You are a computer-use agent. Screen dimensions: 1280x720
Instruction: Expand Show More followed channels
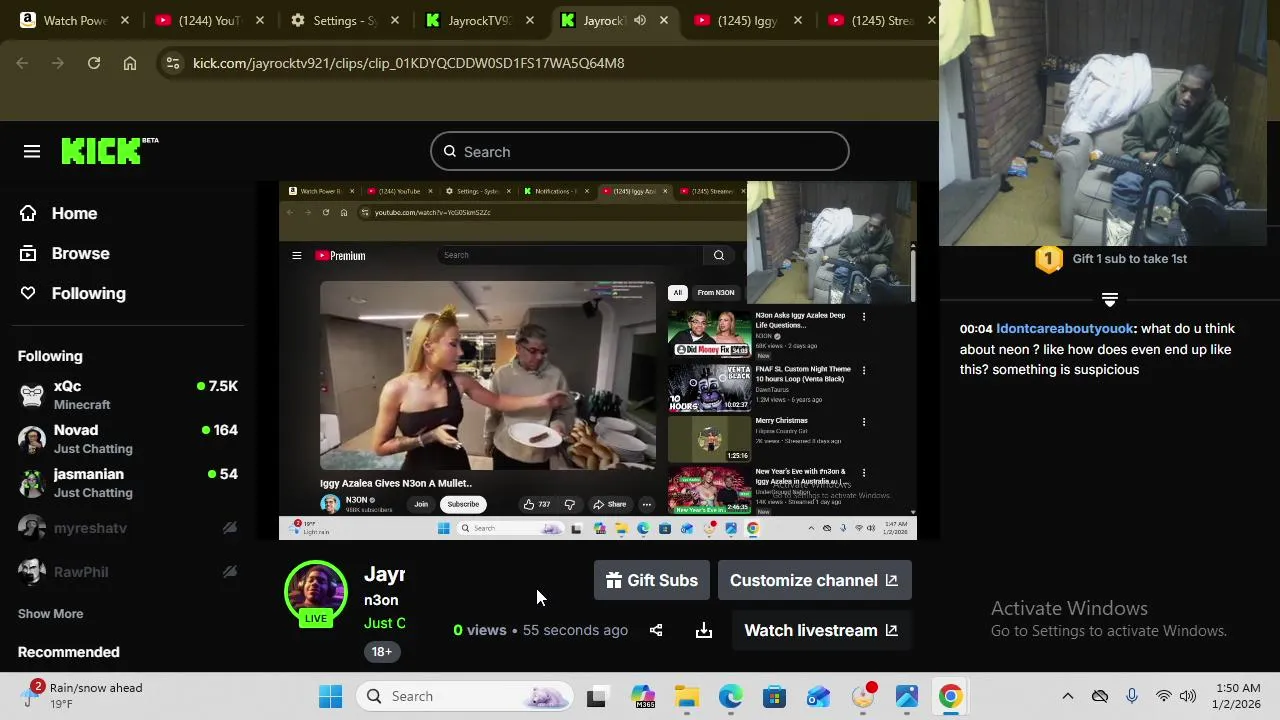(50, 614)
